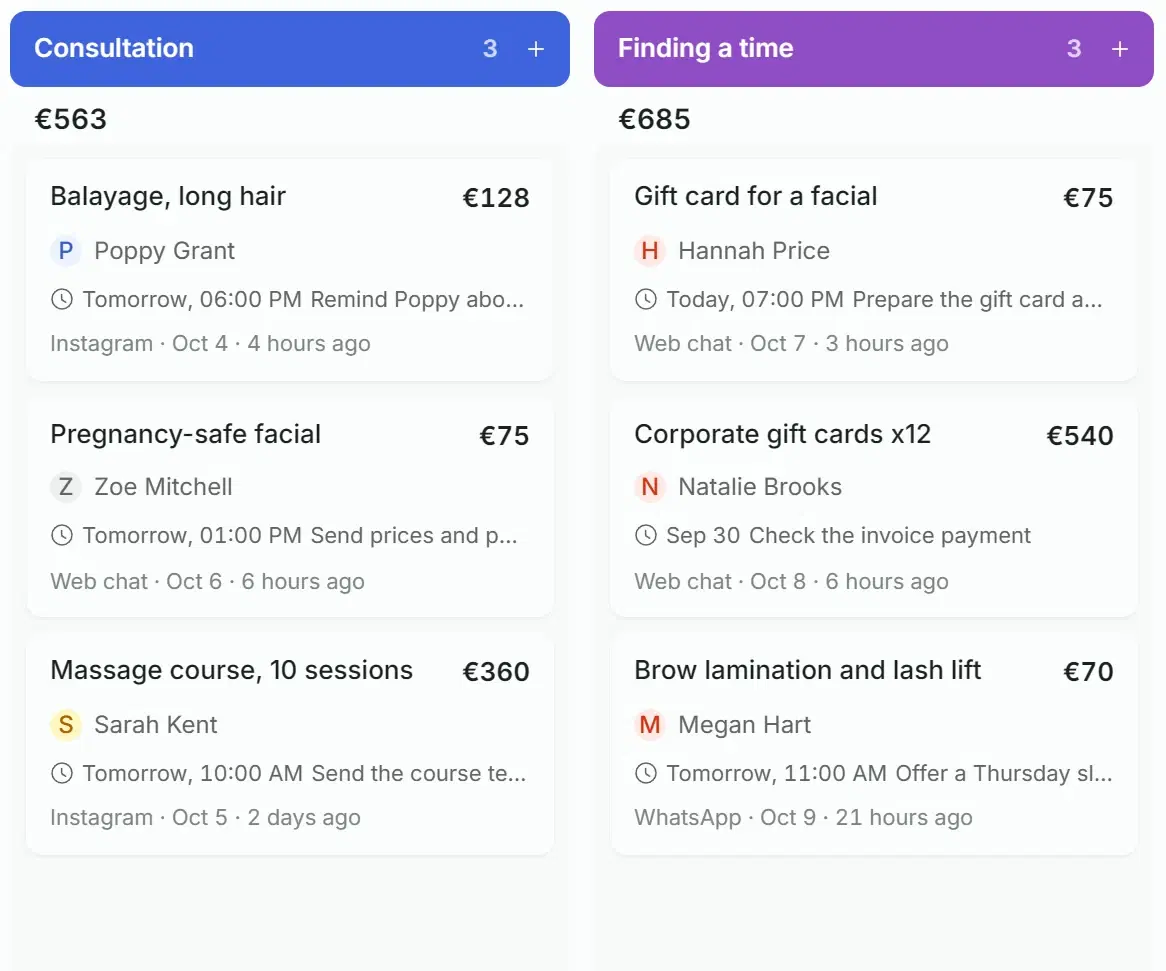Click the clock icon on Hannah Price's card
1166x971 pixels.
645,300
